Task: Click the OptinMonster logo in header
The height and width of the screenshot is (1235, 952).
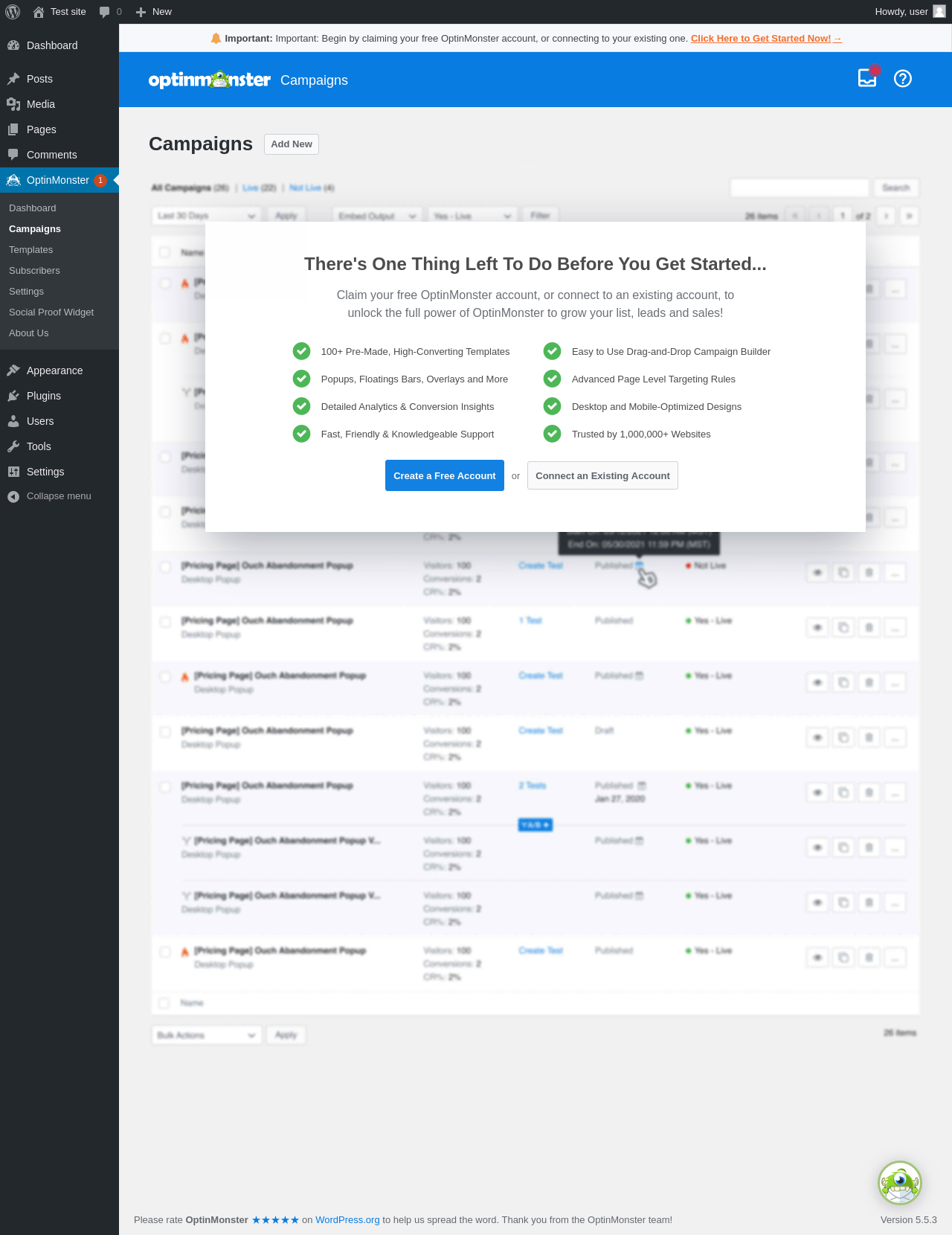Action: (209, 80)
